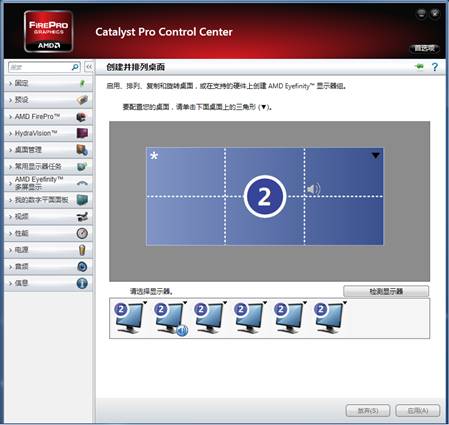Select the last monitor thumbnail in the list
This screenshot has width=449, height=425.
pyautogui.click(x=329, y=318)
